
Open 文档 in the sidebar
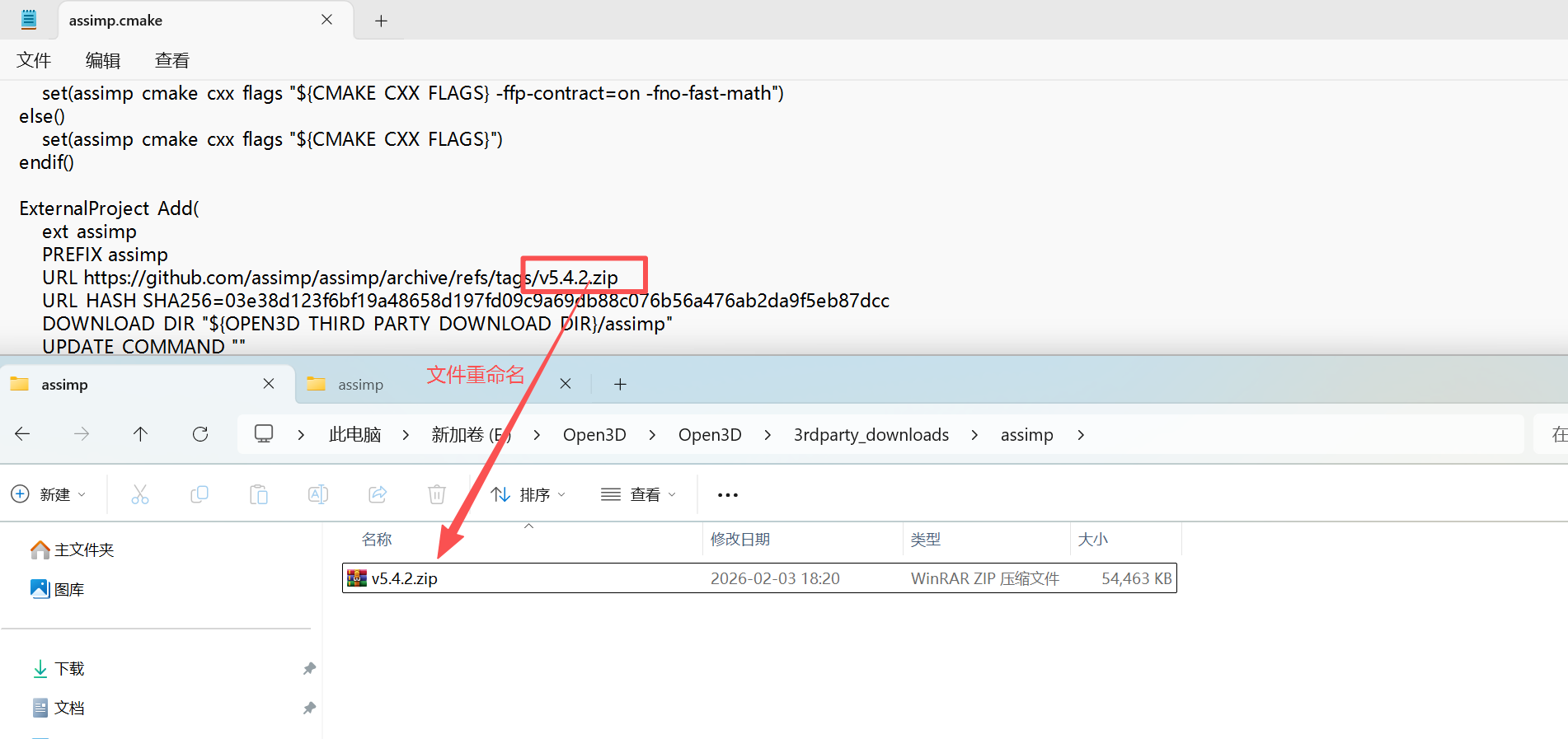pyautogui.click(x=58, y=708)
